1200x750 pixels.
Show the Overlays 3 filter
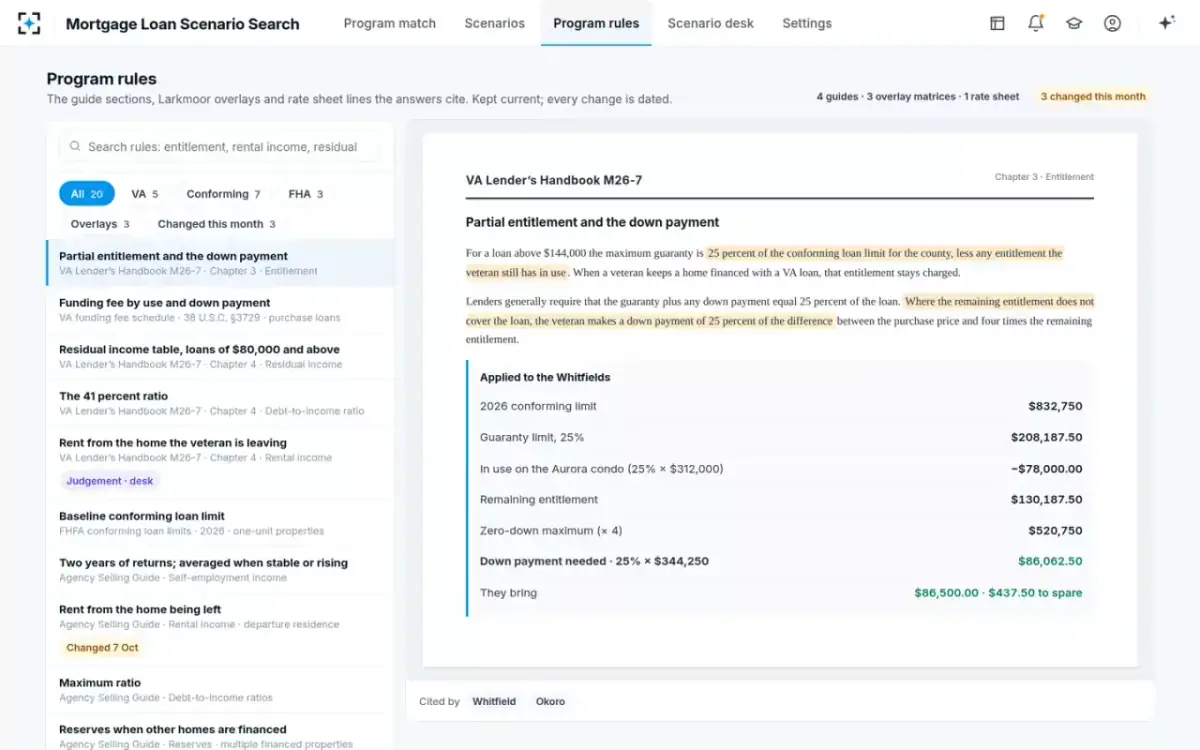click(x=100, y=224)
